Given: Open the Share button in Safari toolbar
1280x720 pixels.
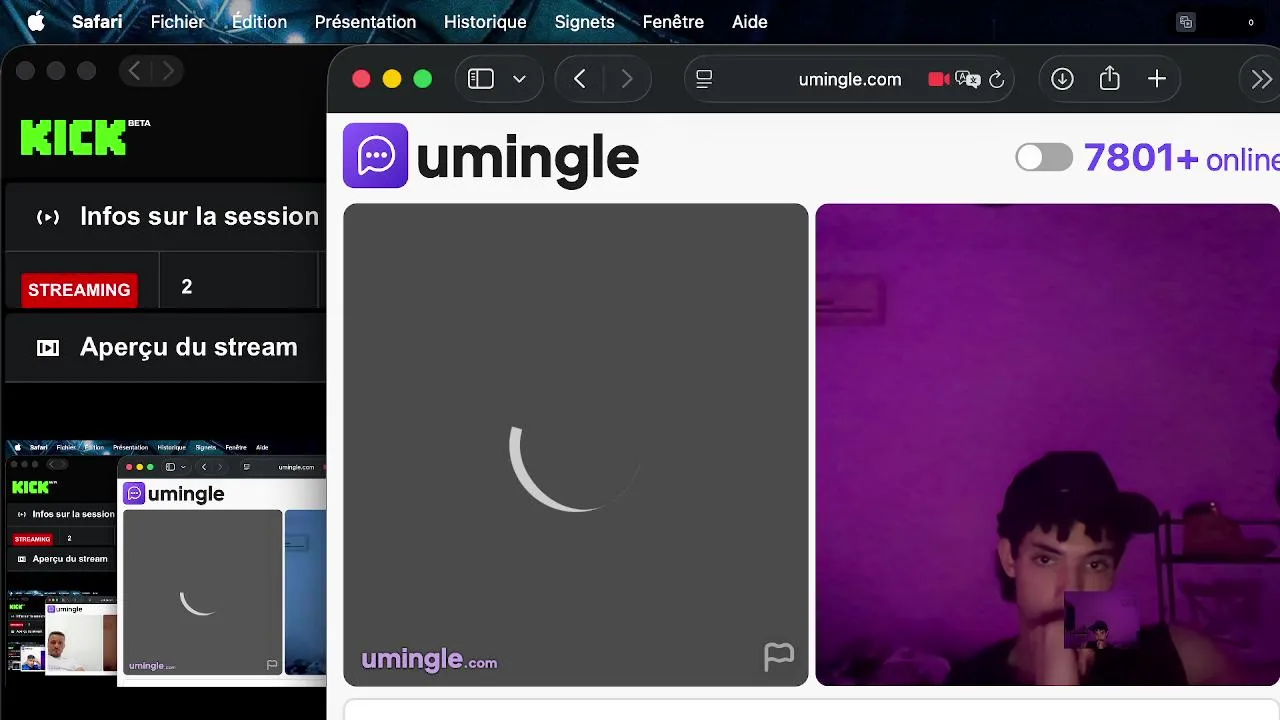Looking at the screenshot, I should (x=1110, y=78).
